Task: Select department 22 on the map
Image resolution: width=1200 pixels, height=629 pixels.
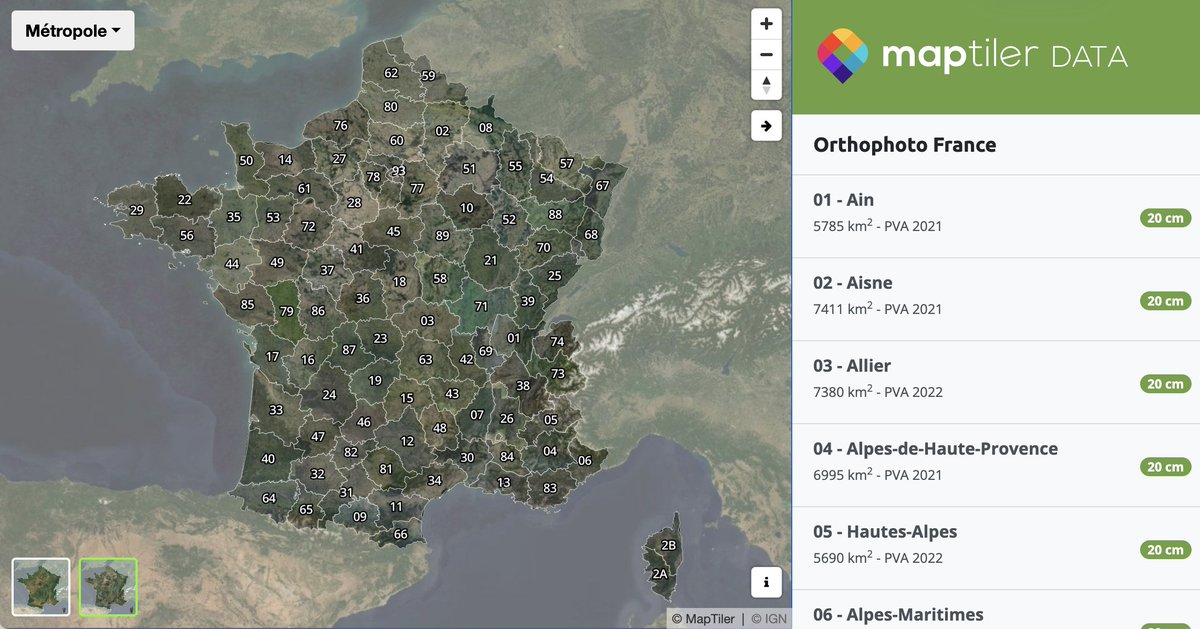Action: (x=184, y=200)
